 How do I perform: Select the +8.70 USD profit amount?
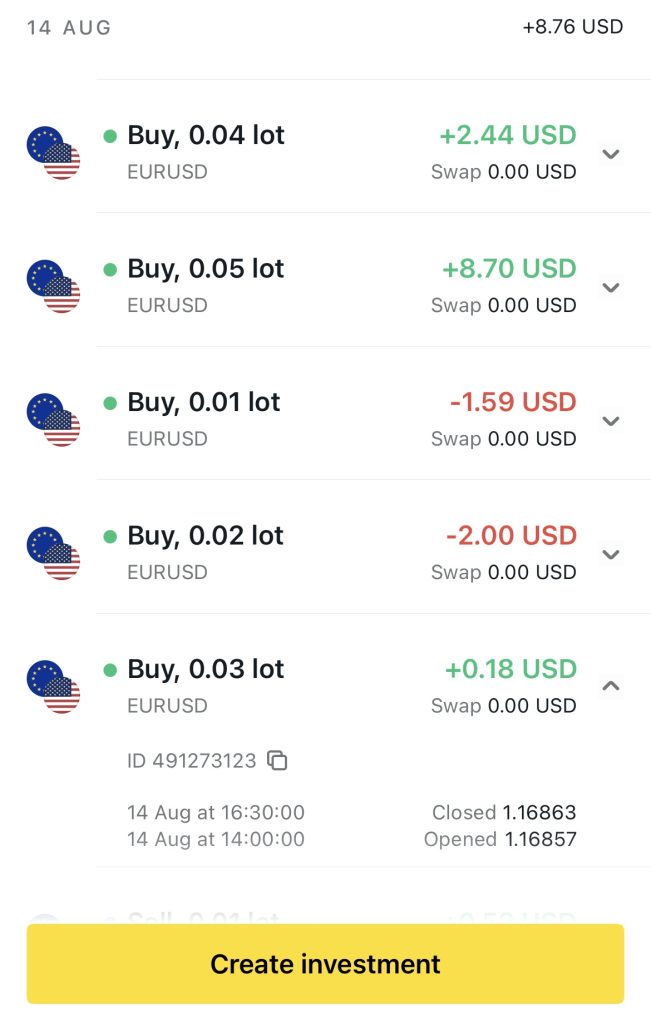508,269
